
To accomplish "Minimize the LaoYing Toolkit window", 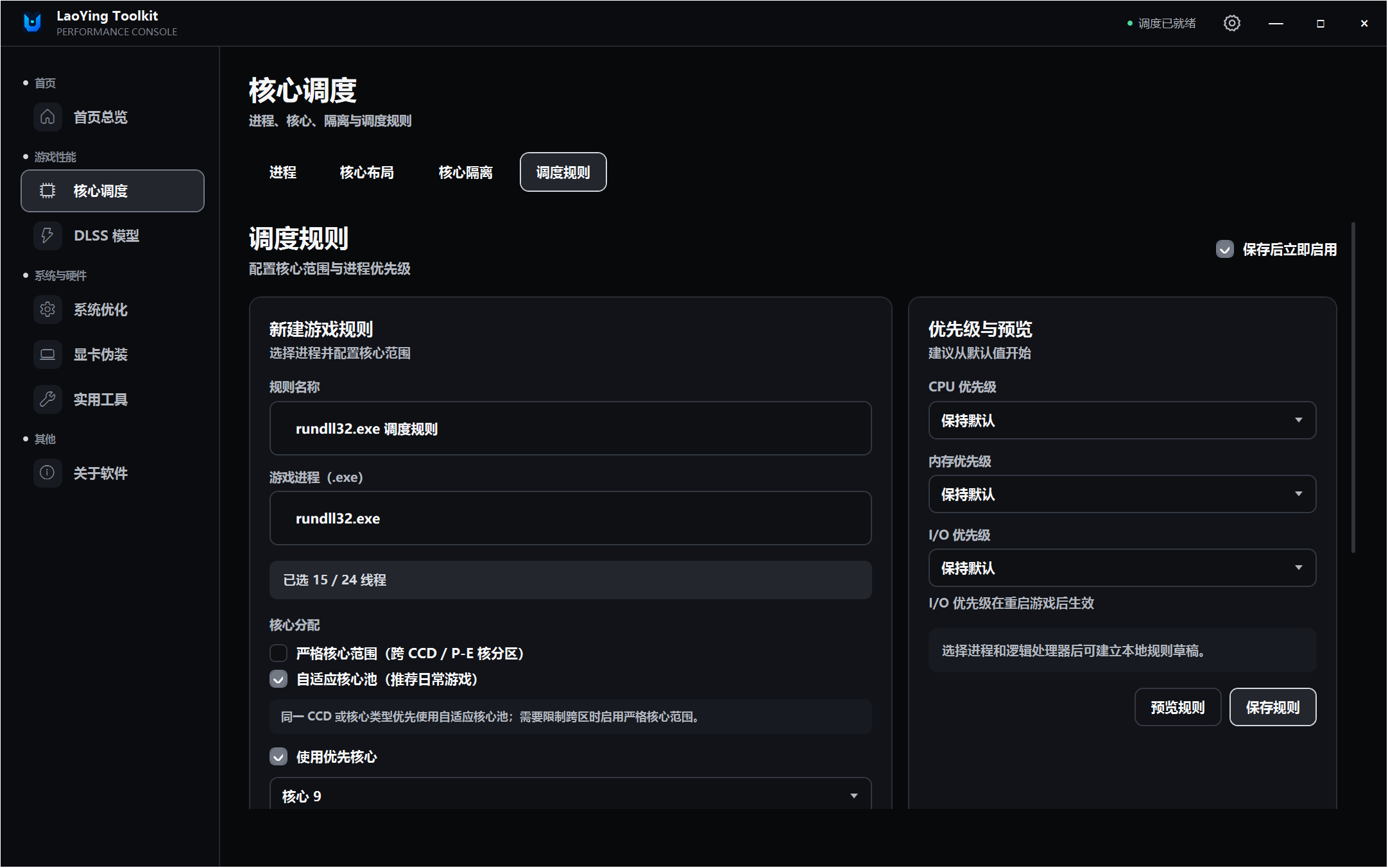I will point(1276,23).
